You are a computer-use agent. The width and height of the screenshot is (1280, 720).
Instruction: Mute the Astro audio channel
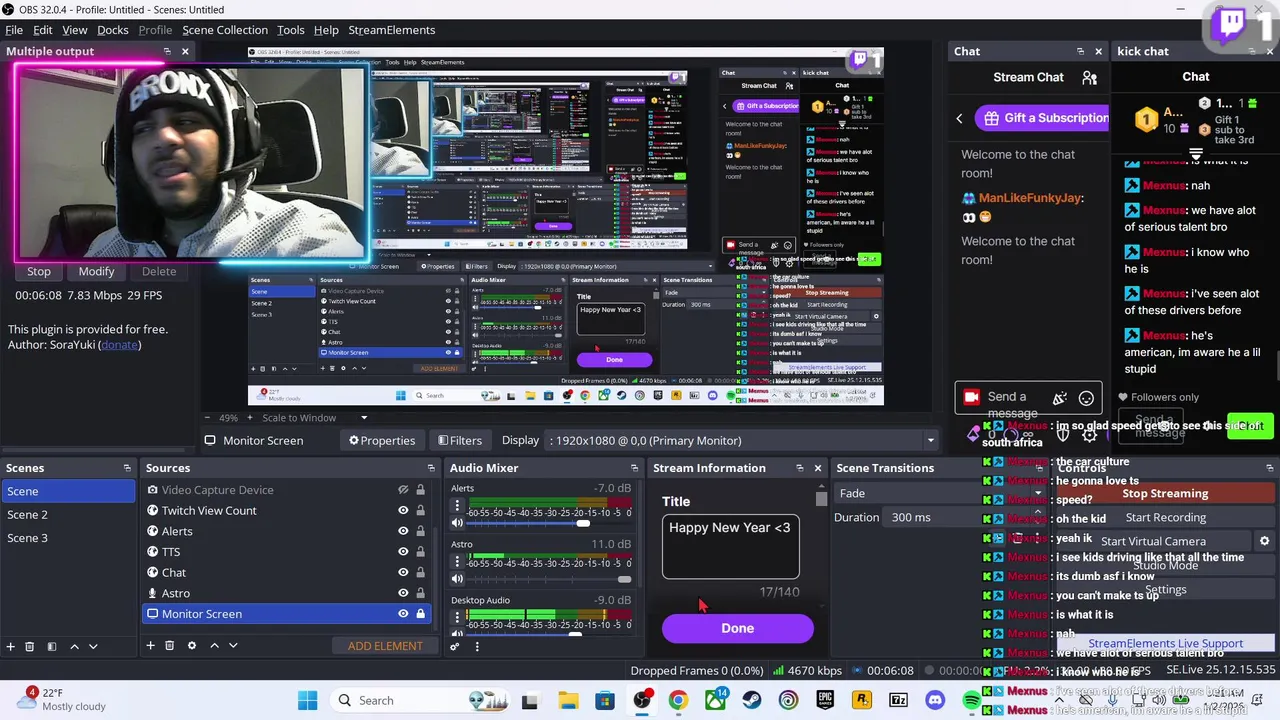457,579
